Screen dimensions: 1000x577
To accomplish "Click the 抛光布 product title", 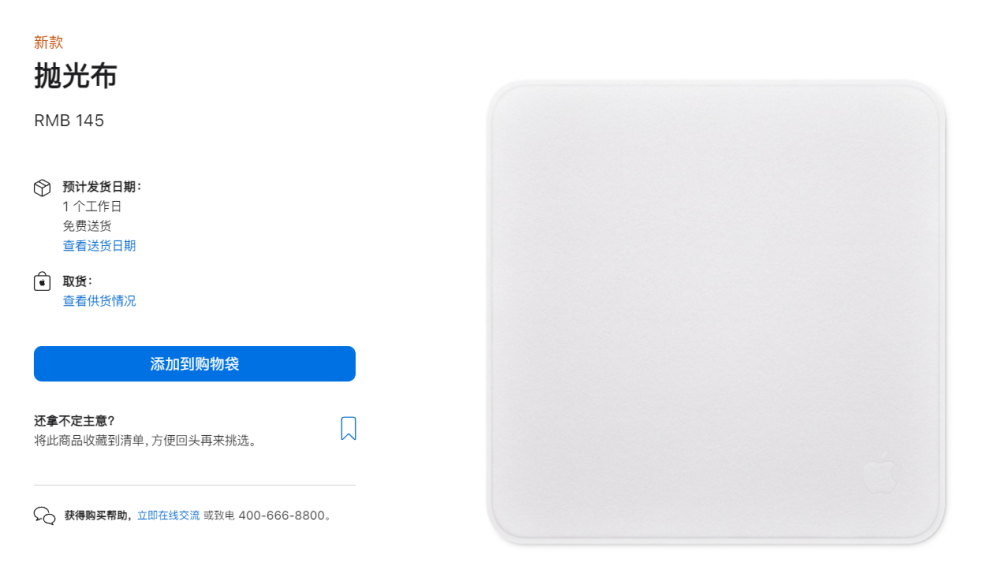I will (75, 76).
